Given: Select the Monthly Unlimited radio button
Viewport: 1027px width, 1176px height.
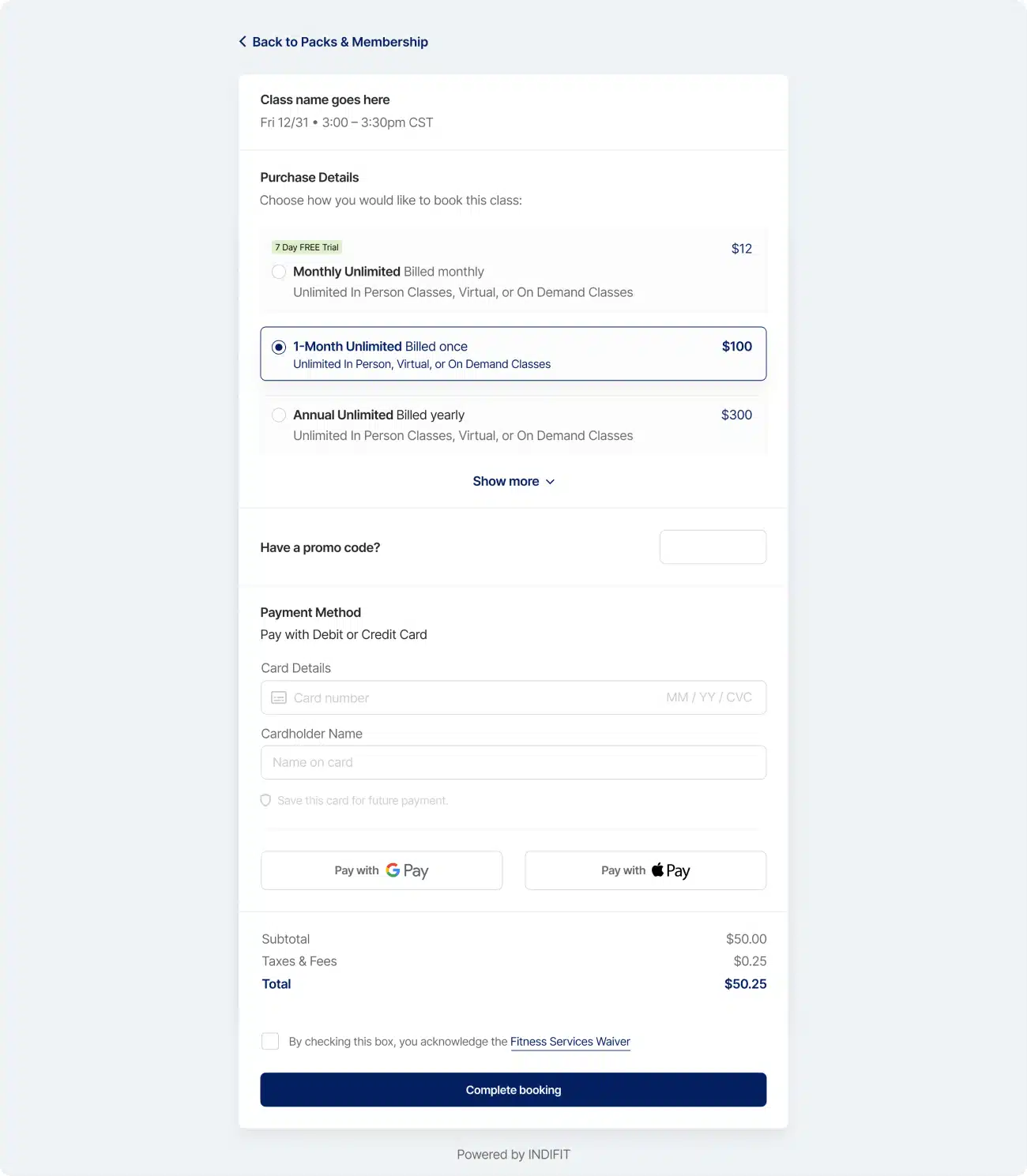Looking at the screenshot, I should pyautogui.click(x=279, y=272).
